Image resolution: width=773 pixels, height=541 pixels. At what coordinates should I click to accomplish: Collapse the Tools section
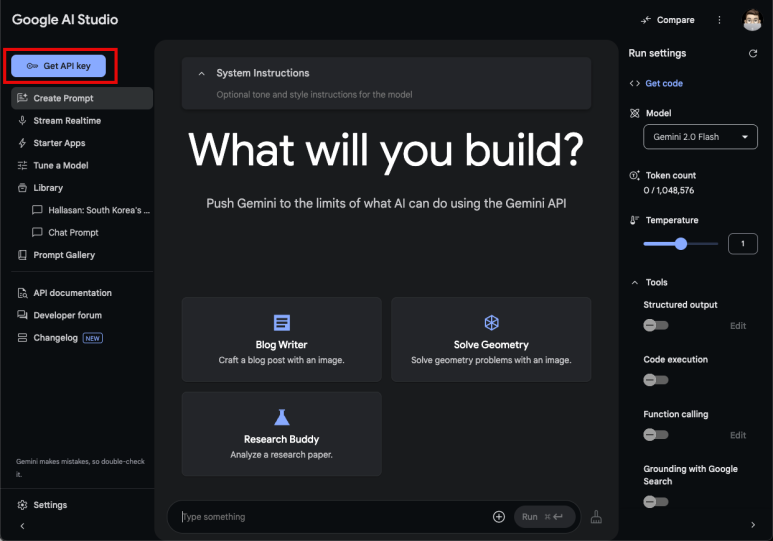[635, 283]
